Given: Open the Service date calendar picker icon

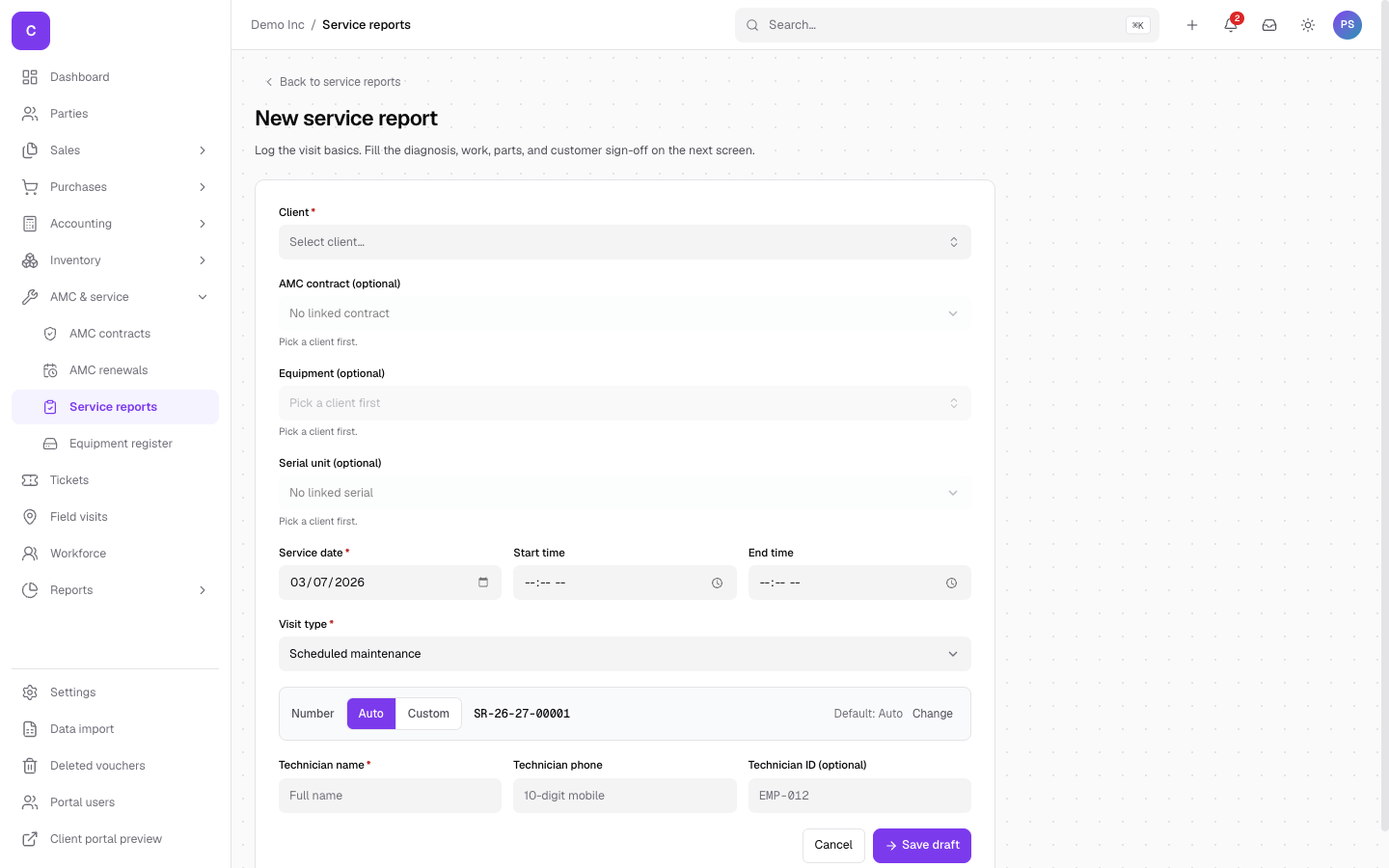Looking at the screenshot, I should point(483,583).
